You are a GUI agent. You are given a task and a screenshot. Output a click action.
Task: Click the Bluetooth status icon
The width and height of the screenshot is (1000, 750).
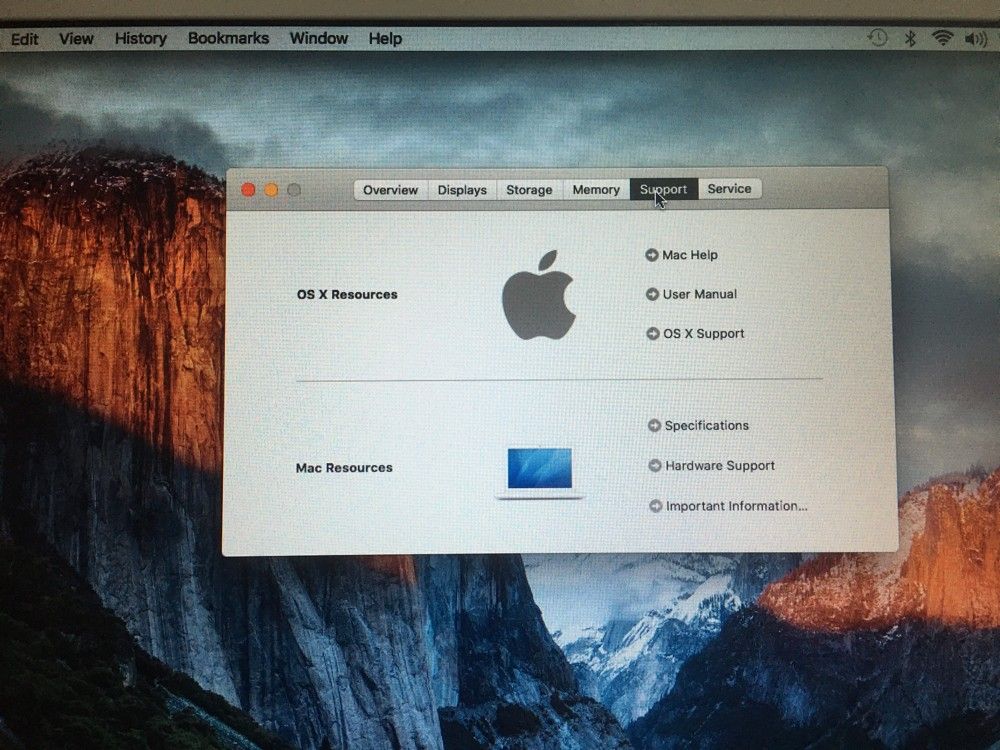click(x=910, y=38)
